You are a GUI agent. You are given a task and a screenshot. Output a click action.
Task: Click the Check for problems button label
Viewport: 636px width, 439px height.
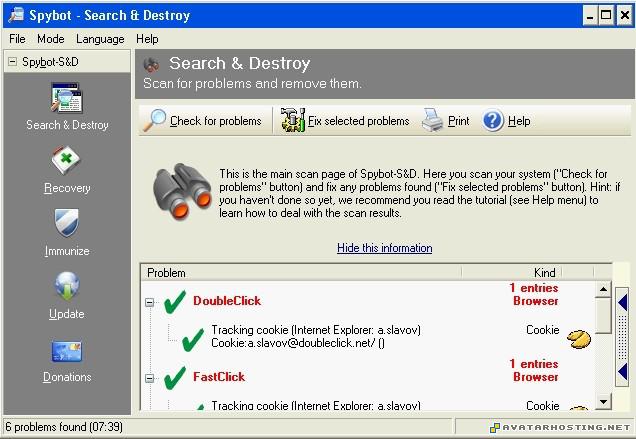click(215, 121)
